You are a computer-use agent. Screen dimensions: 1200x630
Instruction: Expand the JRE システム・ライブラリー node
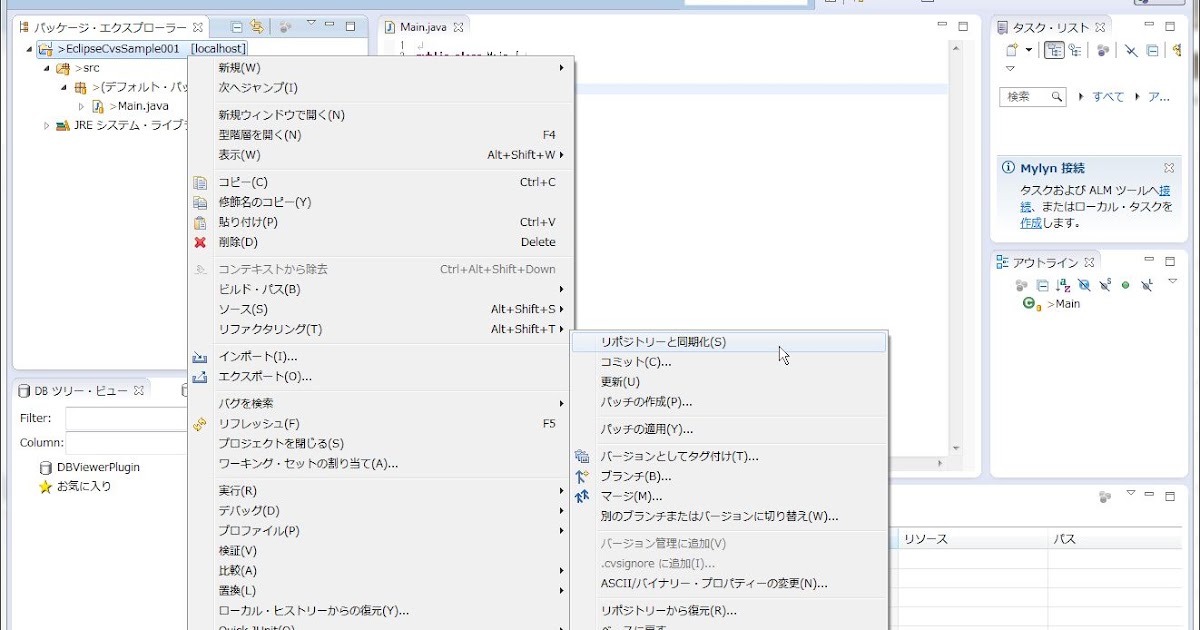[46, 125]
